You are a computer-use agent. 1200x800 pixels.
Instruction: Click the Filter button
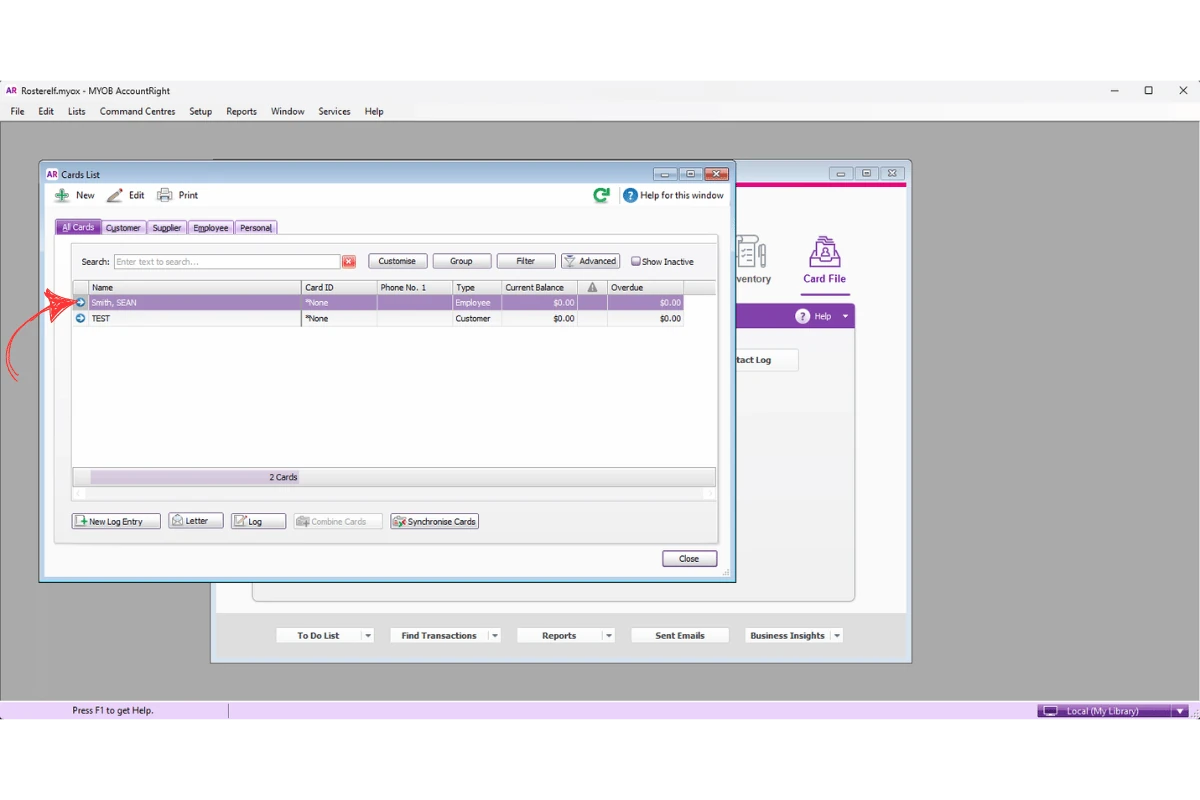click(x=526, y=261)
